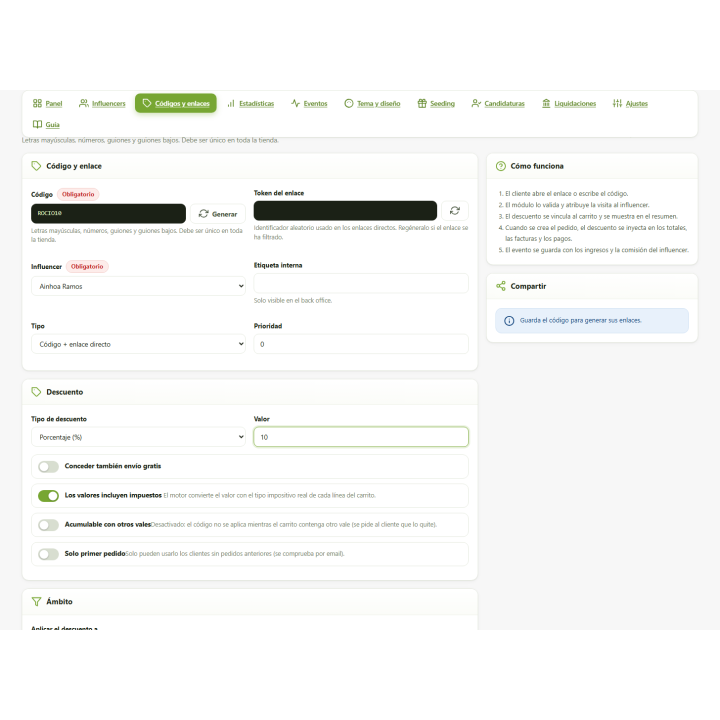
Task: Click the 'Cómo funciona' heading text
Action: [537, 166]
